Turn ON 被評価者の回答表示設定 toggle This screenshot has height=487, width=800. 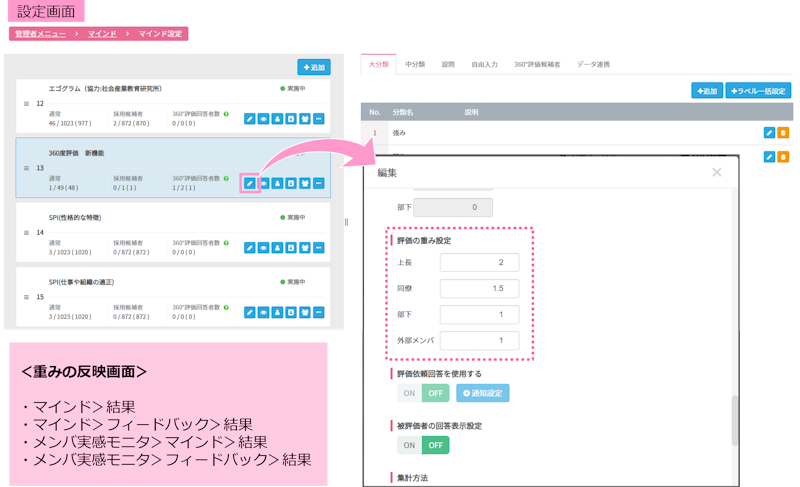409,445
